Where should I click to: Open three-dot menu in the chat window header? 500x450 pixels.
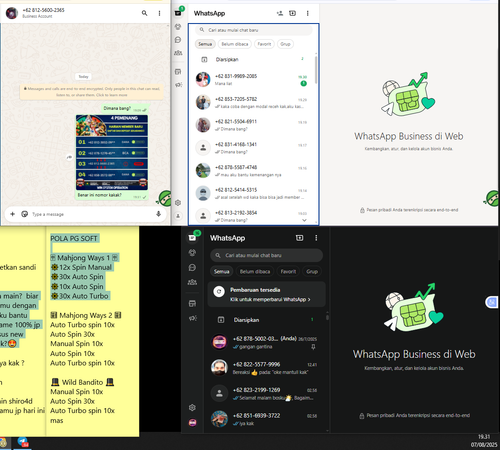159,13
